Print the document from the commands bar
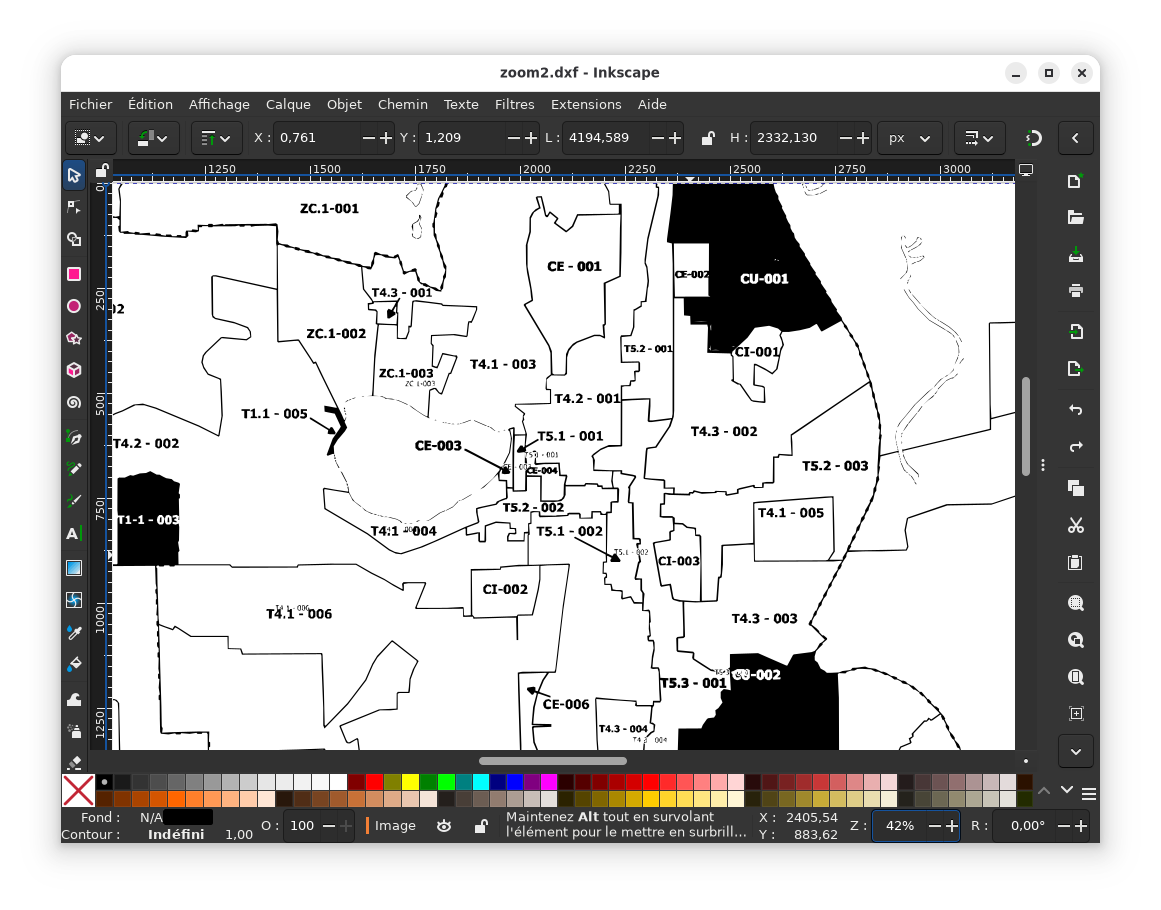The image size is (1161, 910). [1074, 291]
